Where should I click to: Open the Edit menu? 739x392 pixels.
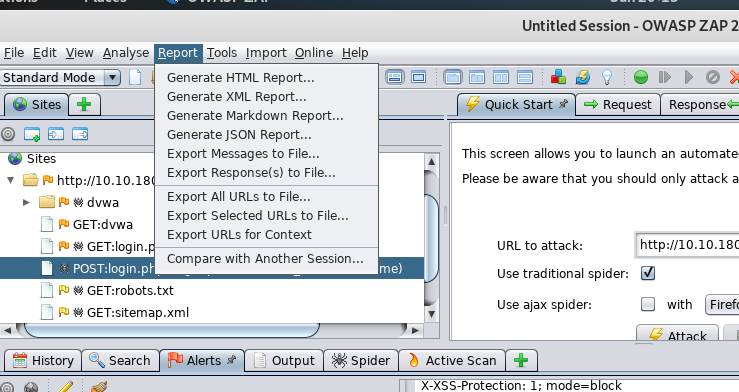coord(45,53)
